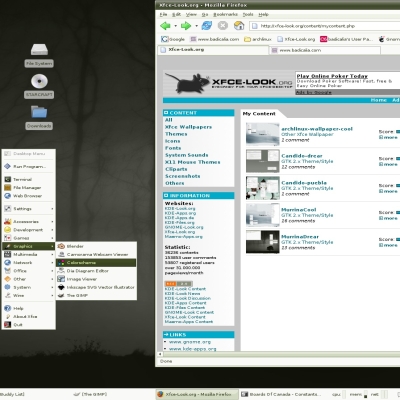Open the STARCRAFT disc desktop icon
This screenshot has width=400, height=400.
[x=39, y=86]
